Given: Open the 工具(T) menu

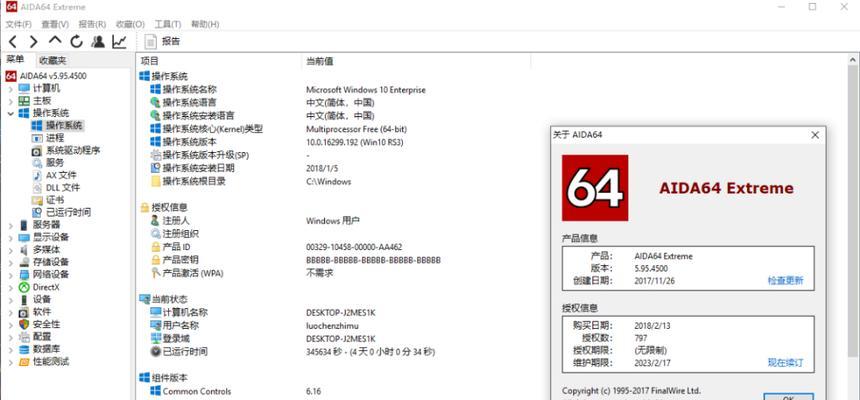Looking at the screenshot, I should point(167,24).
